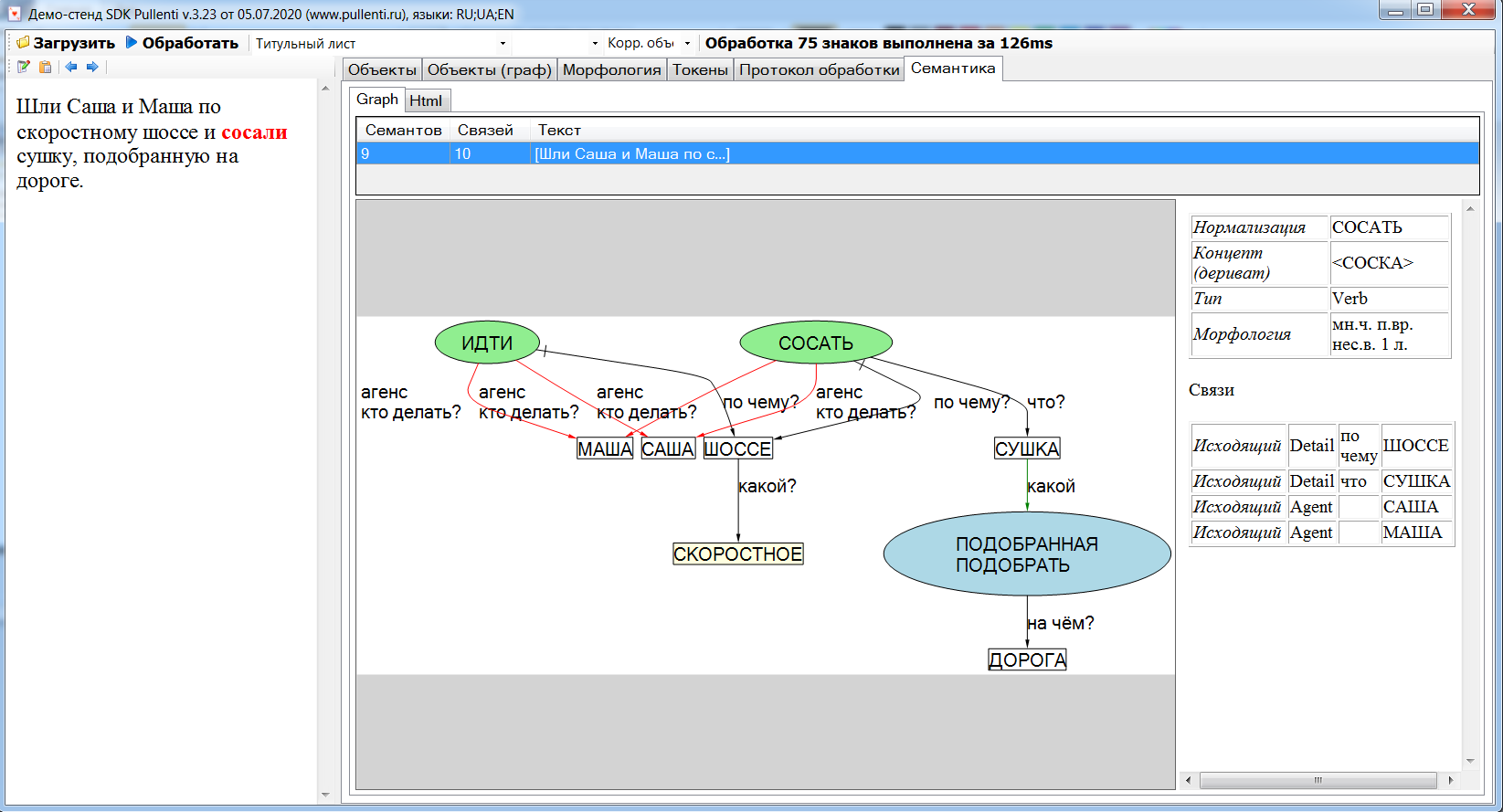Click the blue ПОДОБРАННАЯ ПОДОБРАТЬ node
1503x812 pixels.
click(x=1026, y=554)
